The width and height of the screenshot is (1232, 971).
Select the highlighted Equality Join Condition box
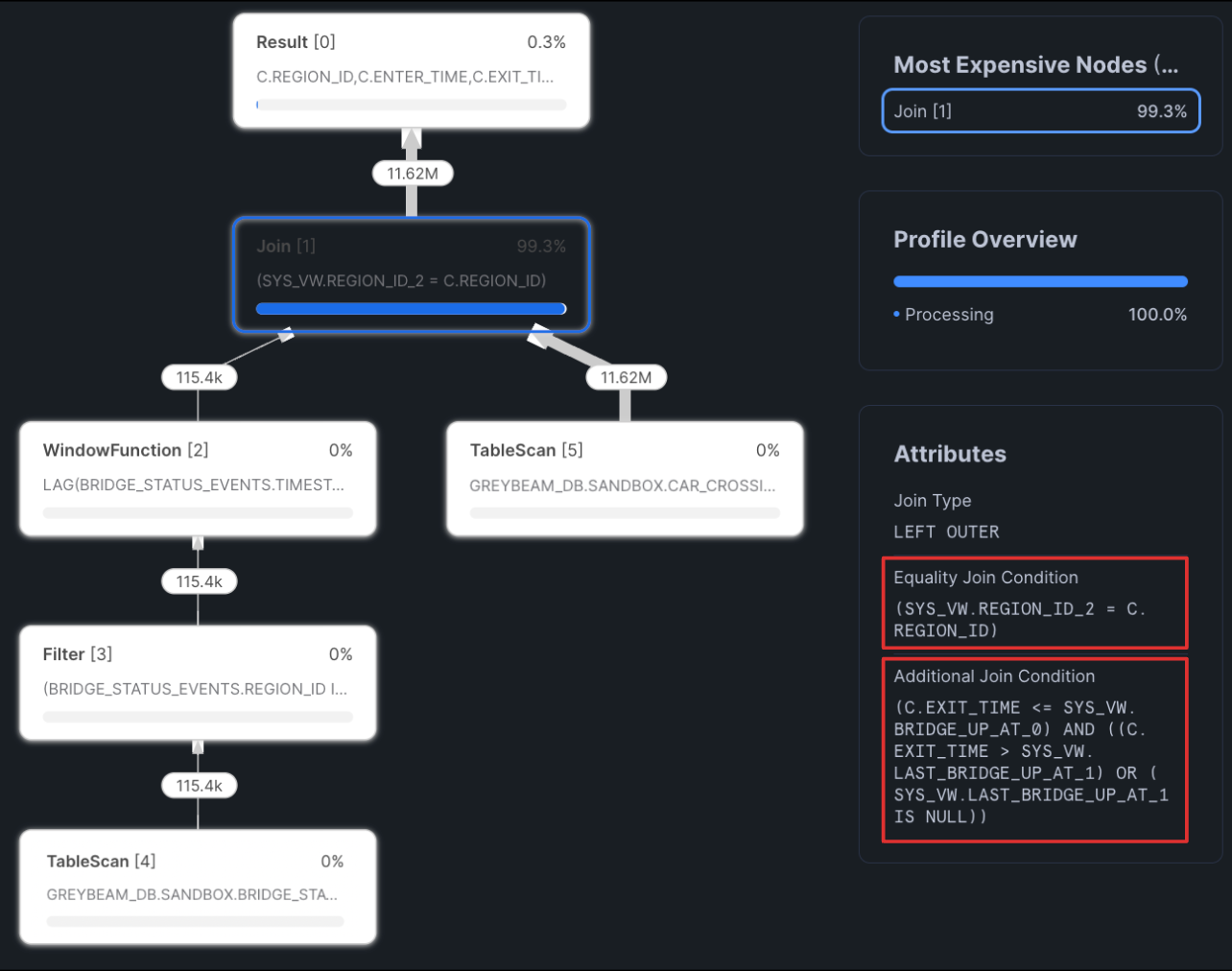[x=1034, y=603]
